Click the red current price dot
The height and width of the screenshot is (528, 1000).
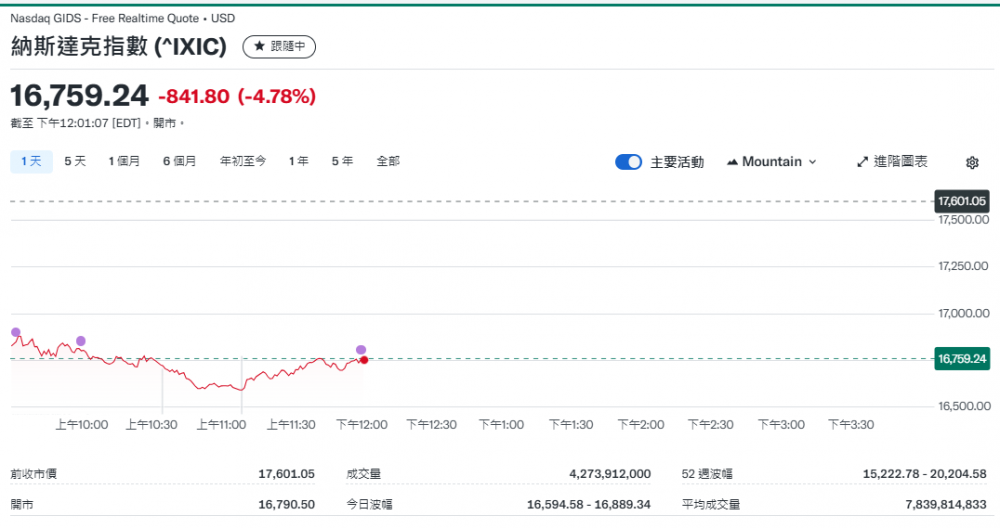(x=364, y=359)
